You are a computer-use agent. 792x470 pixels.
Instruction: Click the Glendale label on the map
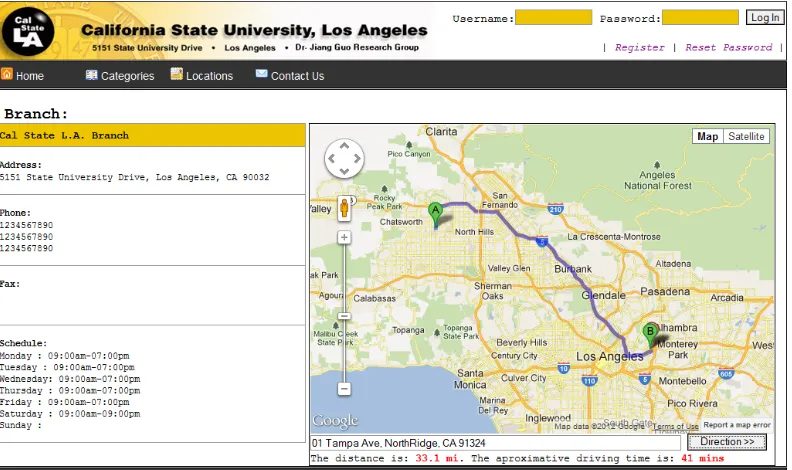(603, 295)
